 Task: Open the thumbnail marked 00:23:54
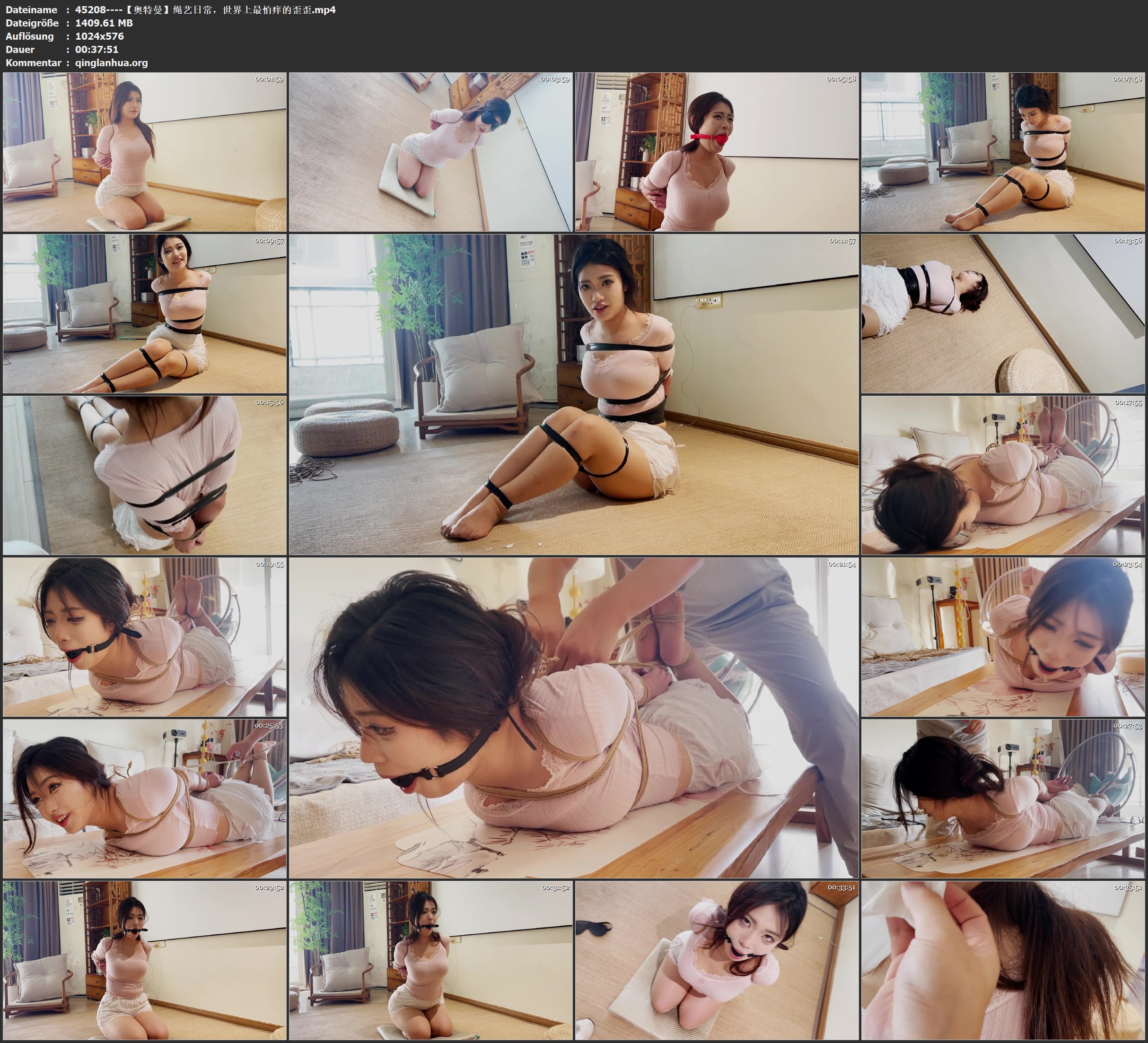pyautogui.click(x=1002, y=637)
